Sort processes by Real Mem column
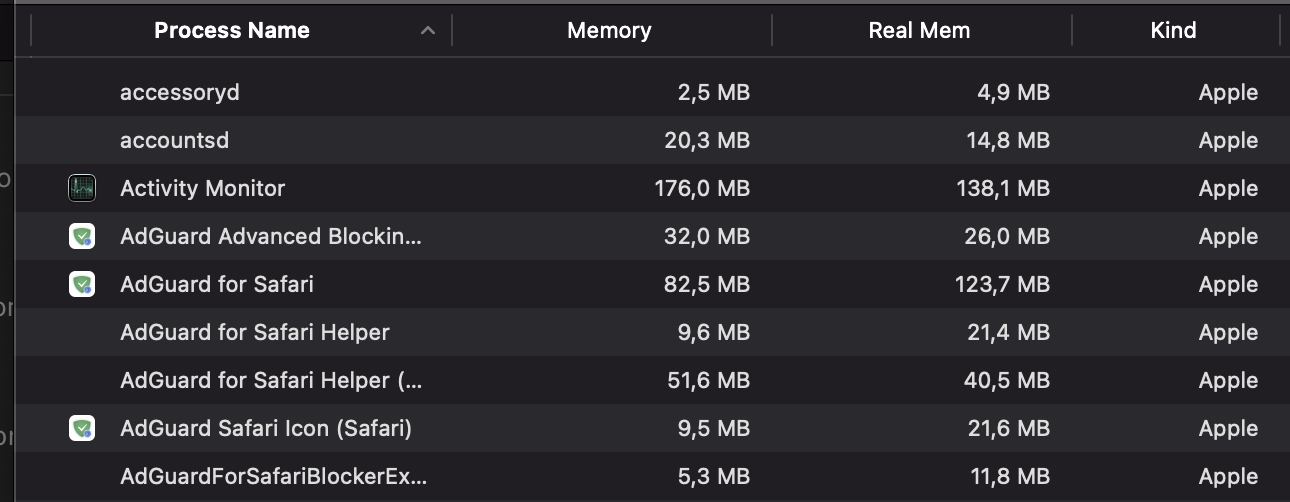1290x502 pixels. (919, 31)
